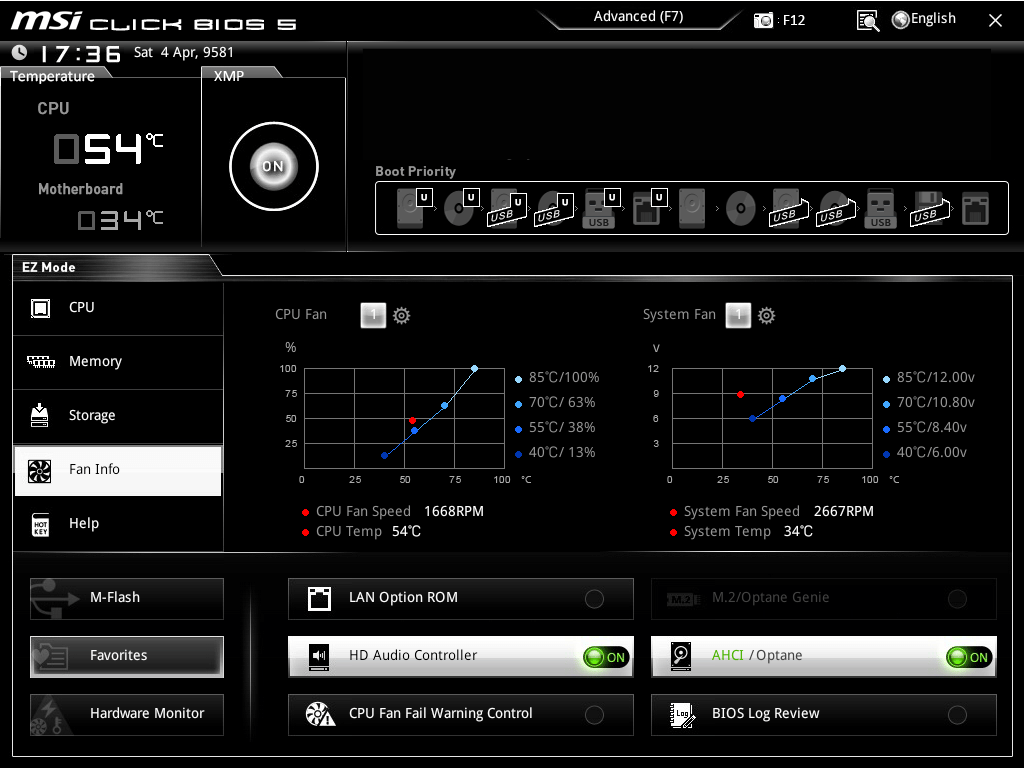Enable CPU Fan Fail Warning Control
This screenshot has width=1024, height=768.
point(594,715)
